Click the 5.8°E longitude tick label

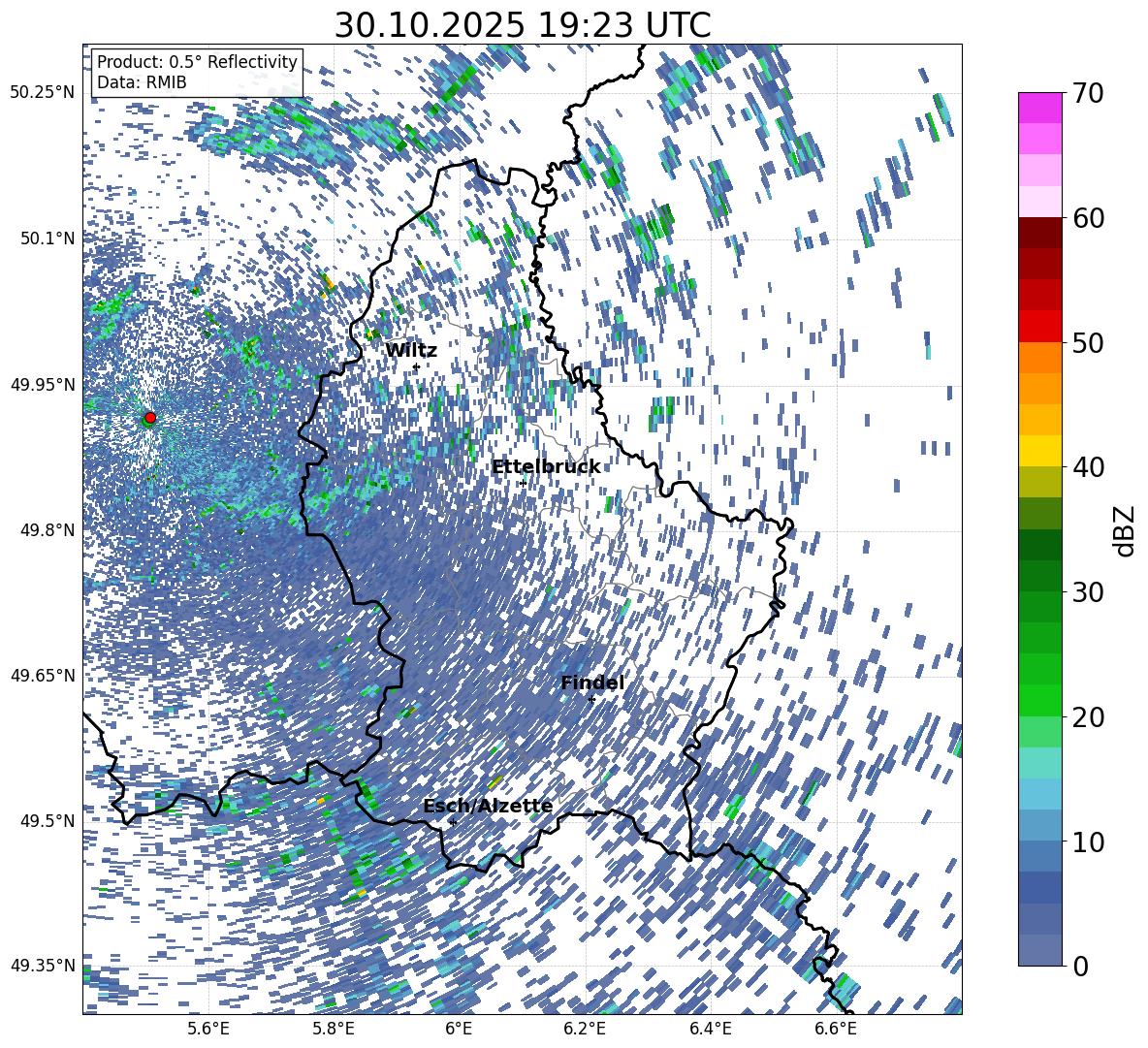(335, 1030)
